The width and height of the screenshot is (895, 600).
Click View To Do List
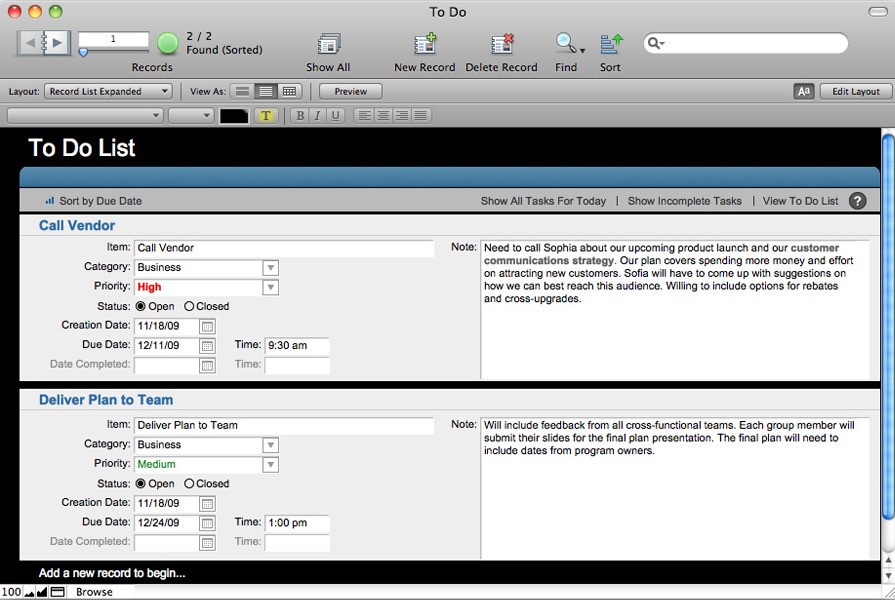click(x=800, y=201)
